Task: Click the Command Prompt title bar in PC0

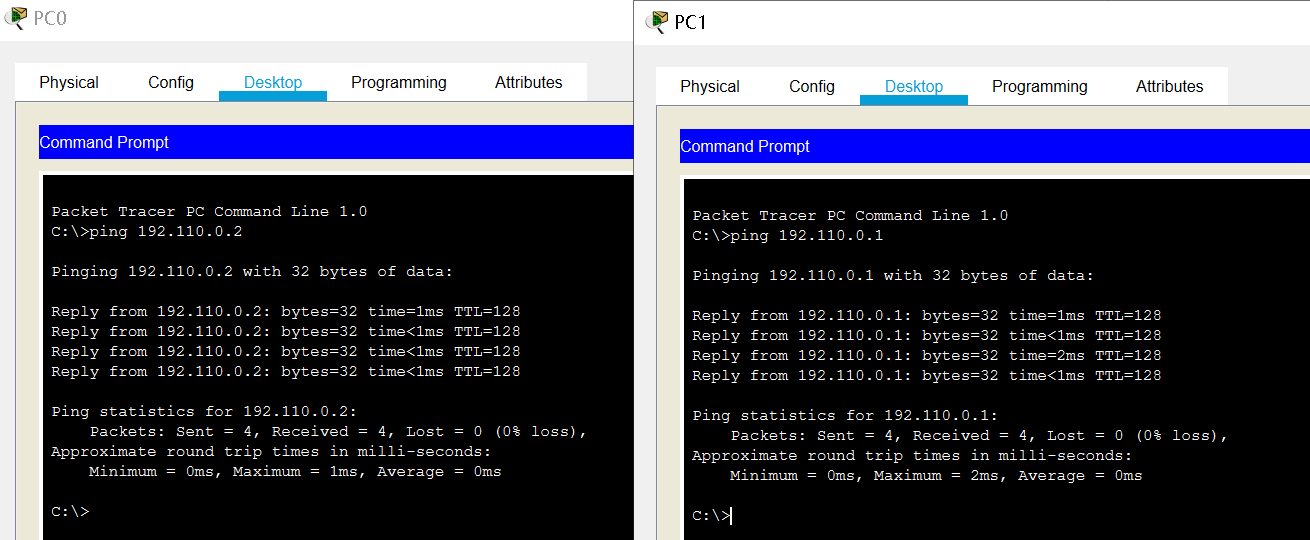Action: [x=336, y=142]
